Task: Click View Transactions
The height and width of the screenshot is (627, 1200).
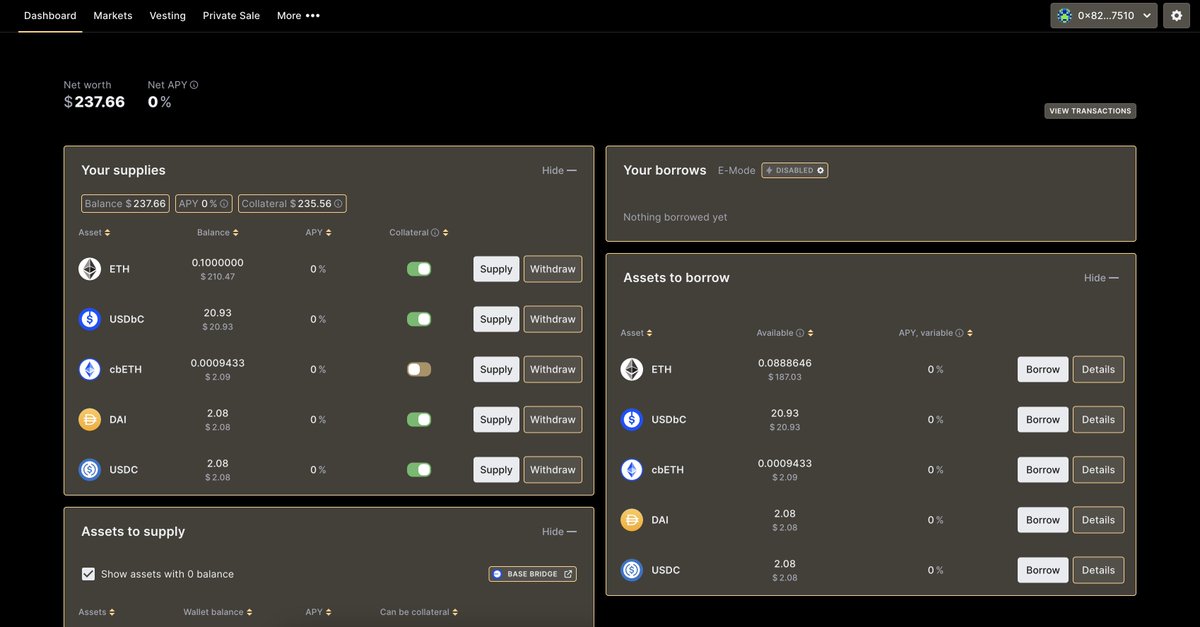Action: click(x=1090, y=110)
